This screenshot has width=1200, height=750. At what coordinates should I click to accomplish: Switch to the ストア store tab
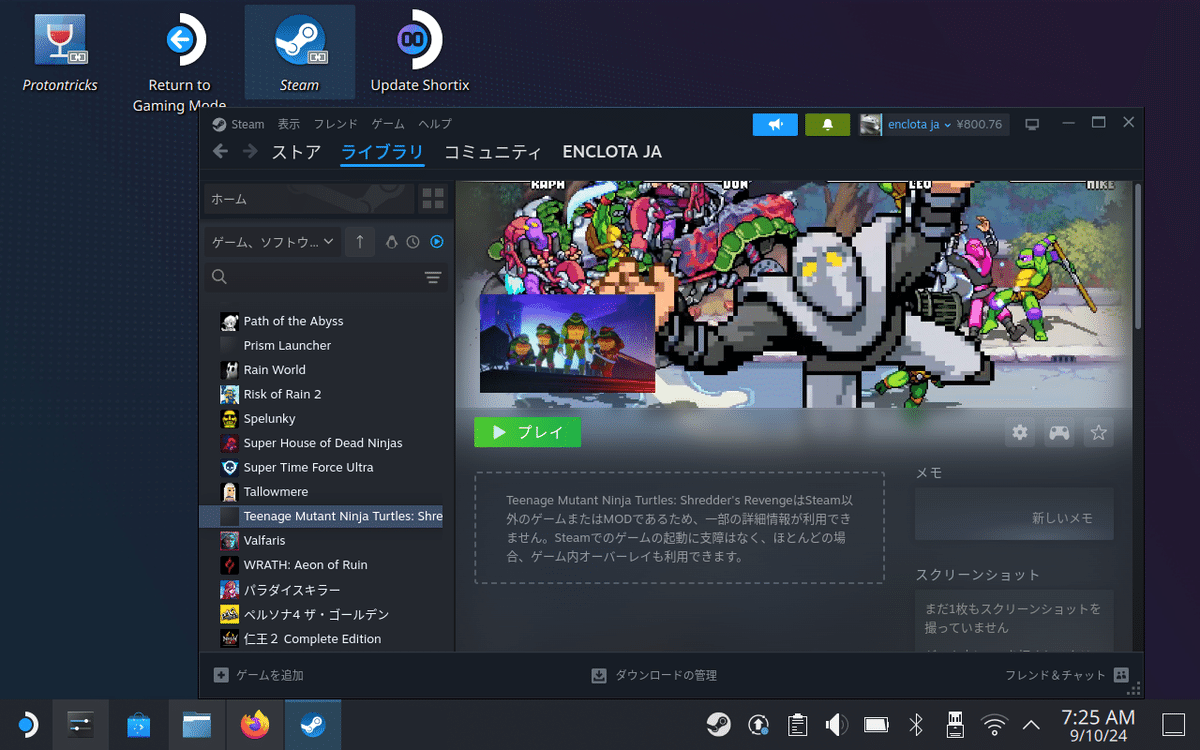[x=296, y=152]
